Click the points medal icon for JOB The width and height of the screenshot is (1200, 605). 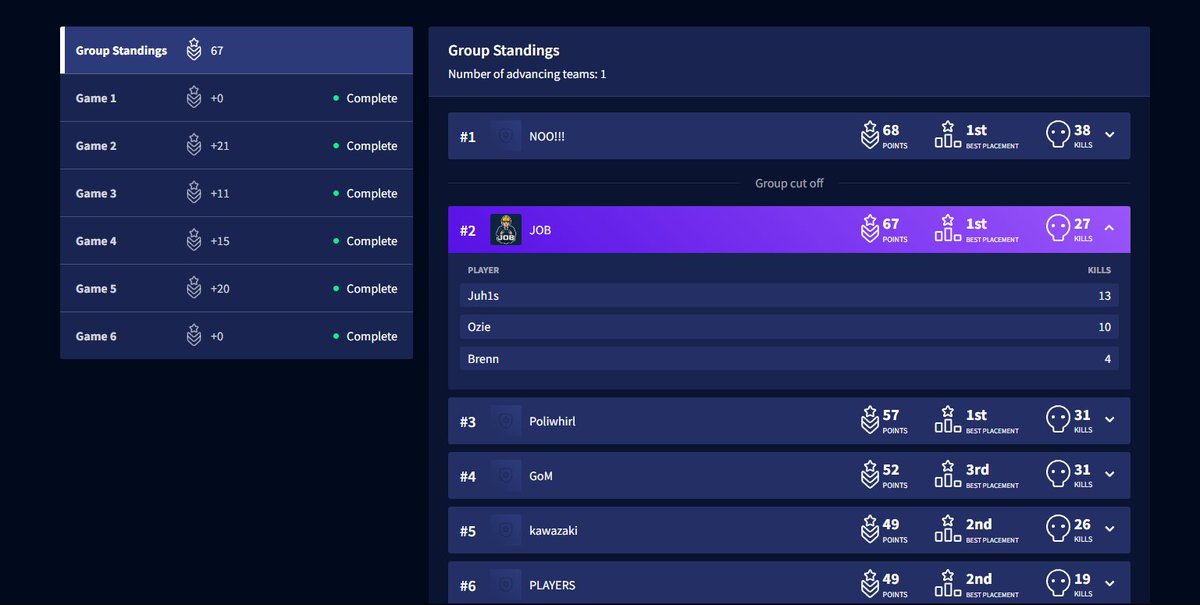click(x=870, y=229)
